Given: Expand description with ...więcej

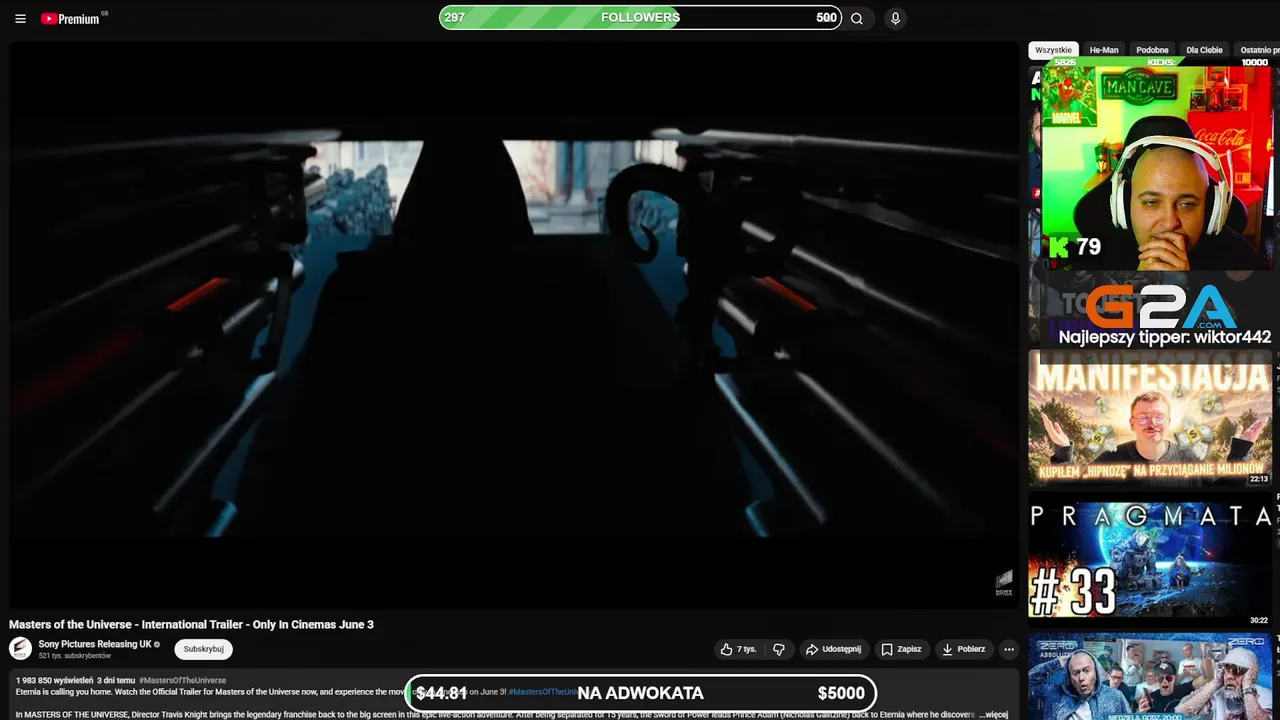Looking at the screenshot, I should point(995,714).
